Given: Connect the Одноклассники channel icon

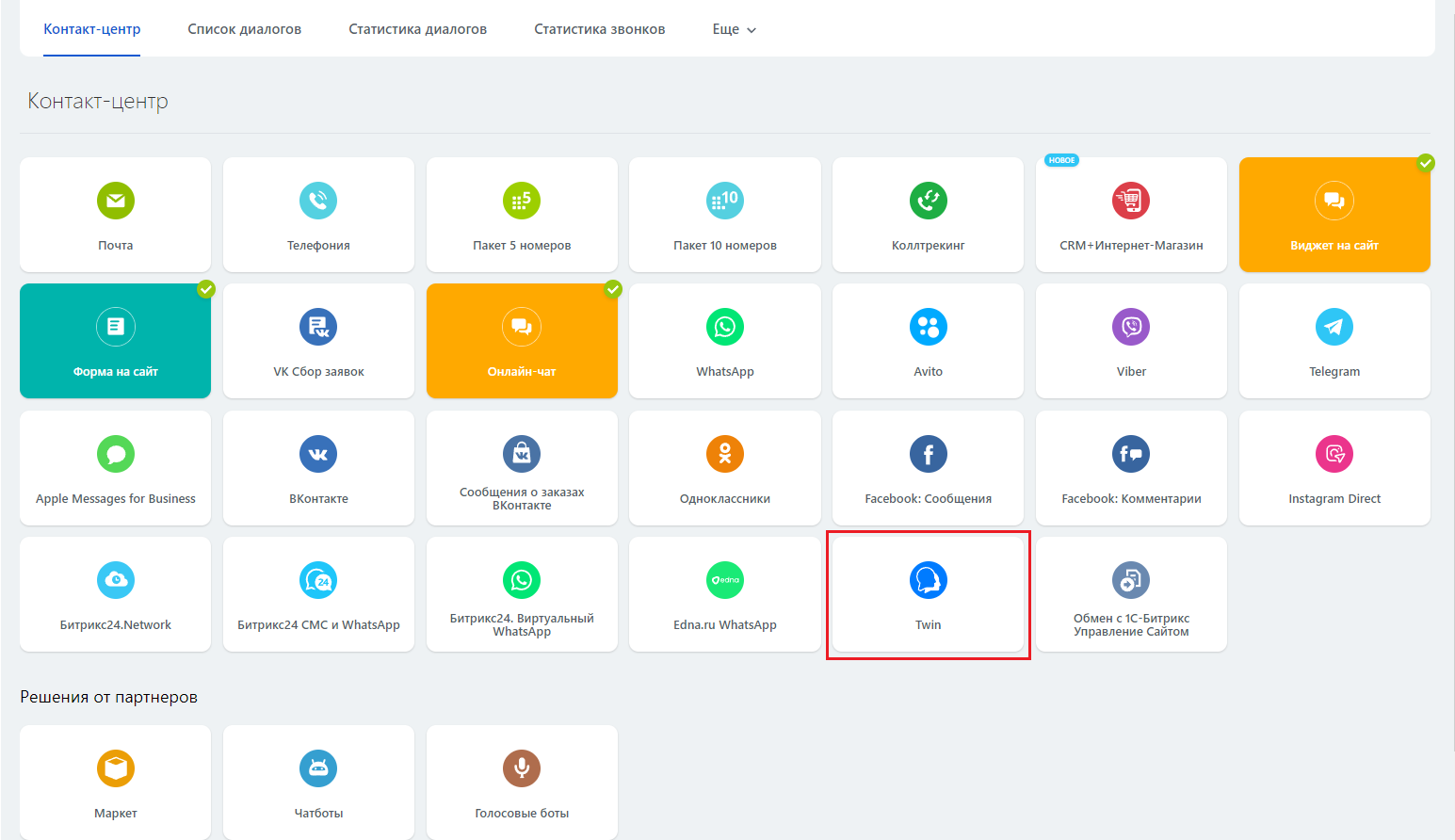Looking at the screenshot, I should pyautogui.click(x=725, y=454).
